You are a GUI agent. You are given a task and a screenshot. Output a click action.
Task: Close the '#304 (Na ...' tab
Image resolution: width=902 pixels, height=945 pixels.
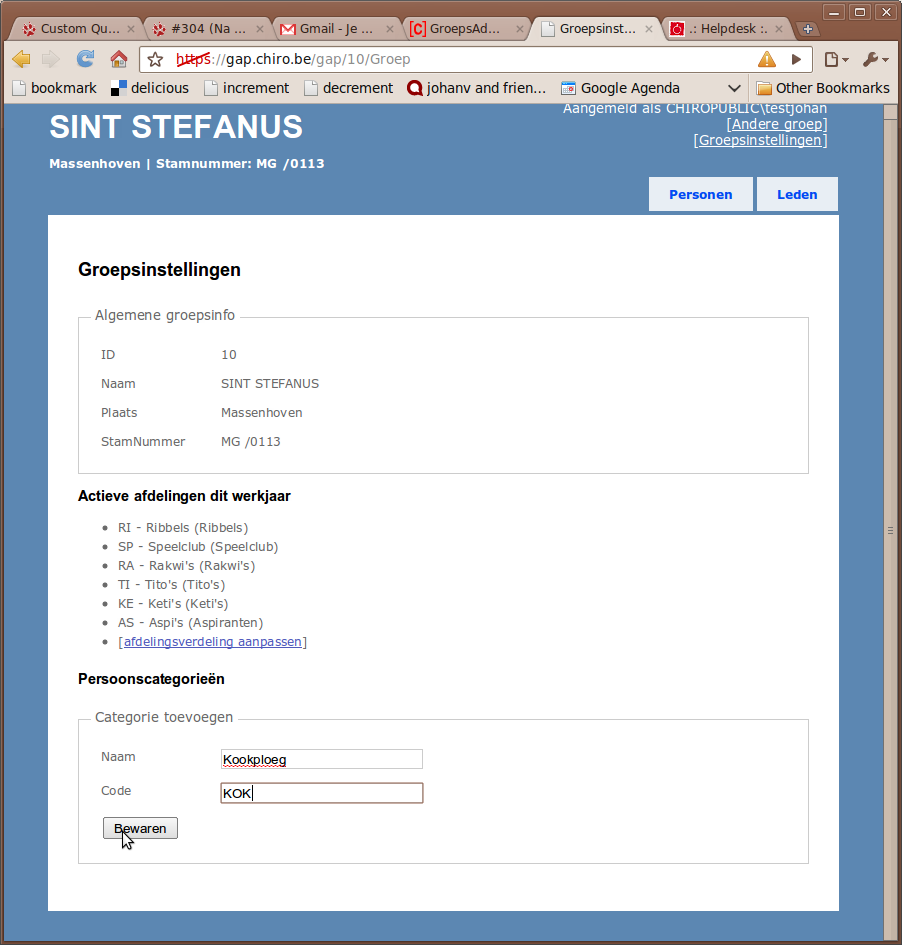click(260, 29)
